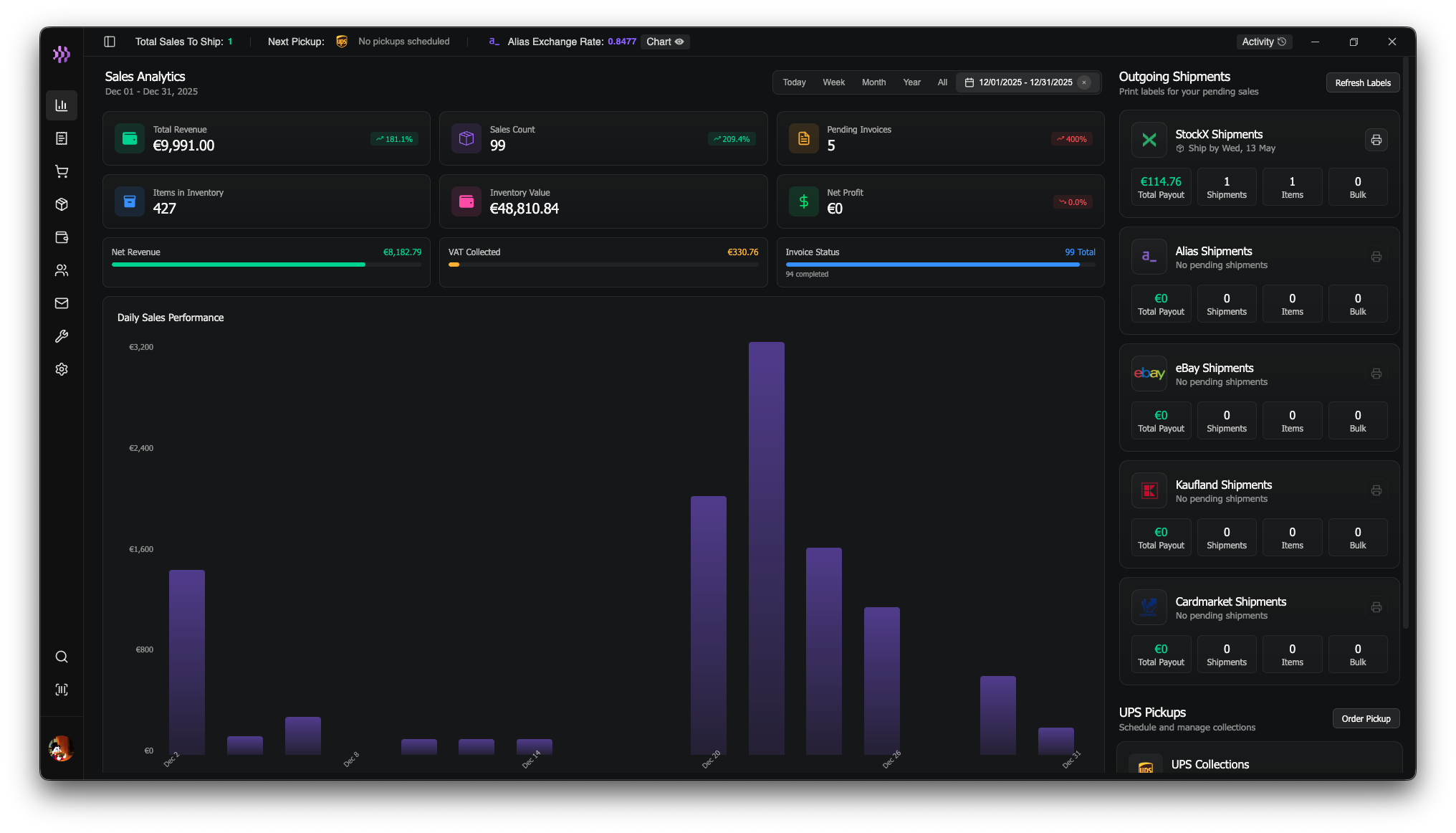Viewport: 1456px width, 833px height.
Task: Clear the custom date range
Action: [x=1084, y=82]
